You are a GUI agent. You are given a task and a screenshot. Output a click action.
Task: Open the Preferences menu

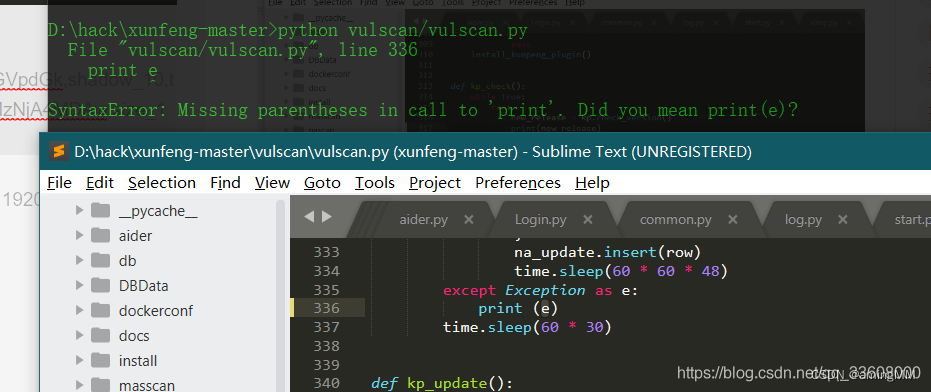(x=518, y=182)
